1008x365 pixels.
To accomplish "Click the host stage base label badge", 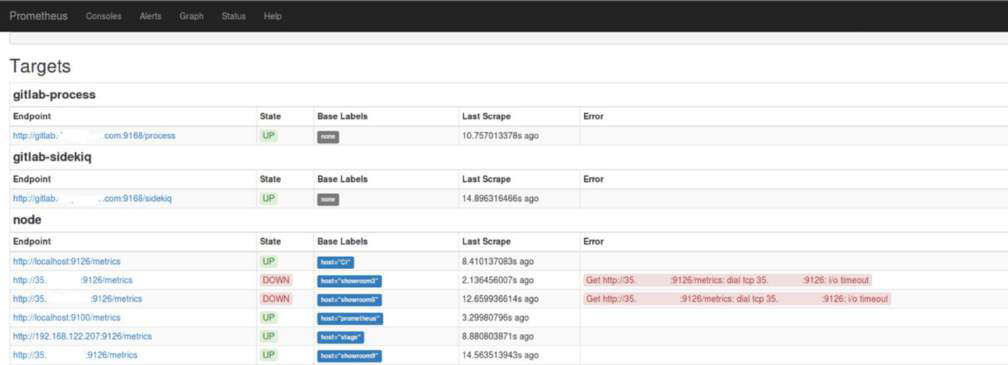I will click(x=341, y=337).
